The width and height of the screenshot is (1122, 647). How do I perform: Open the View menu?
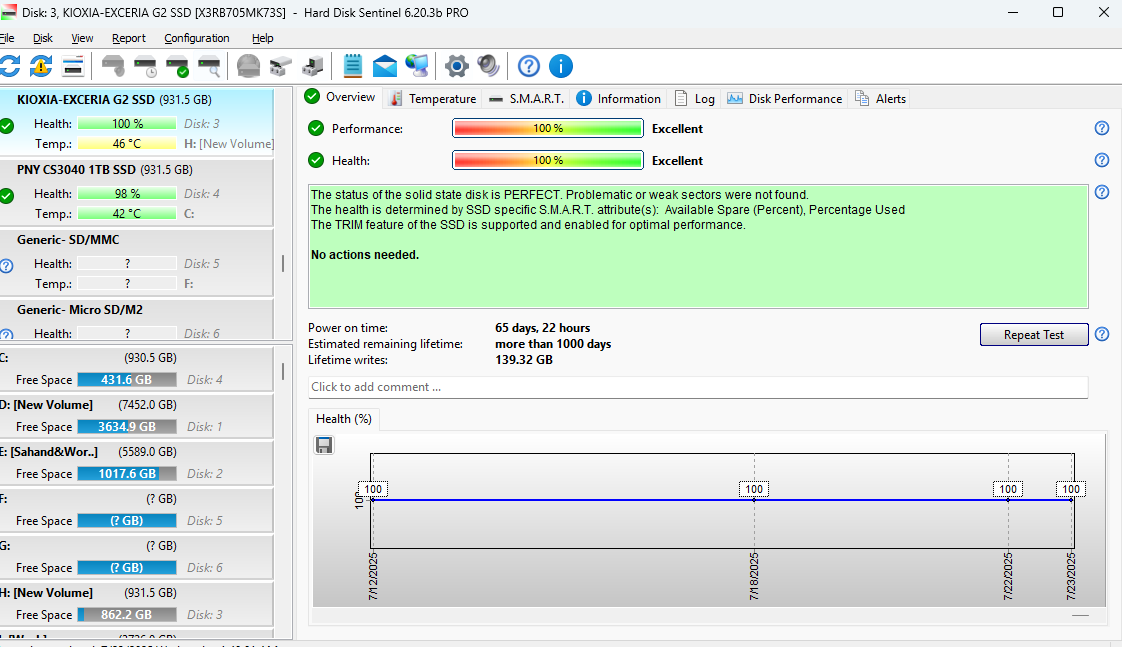point(82,38)
